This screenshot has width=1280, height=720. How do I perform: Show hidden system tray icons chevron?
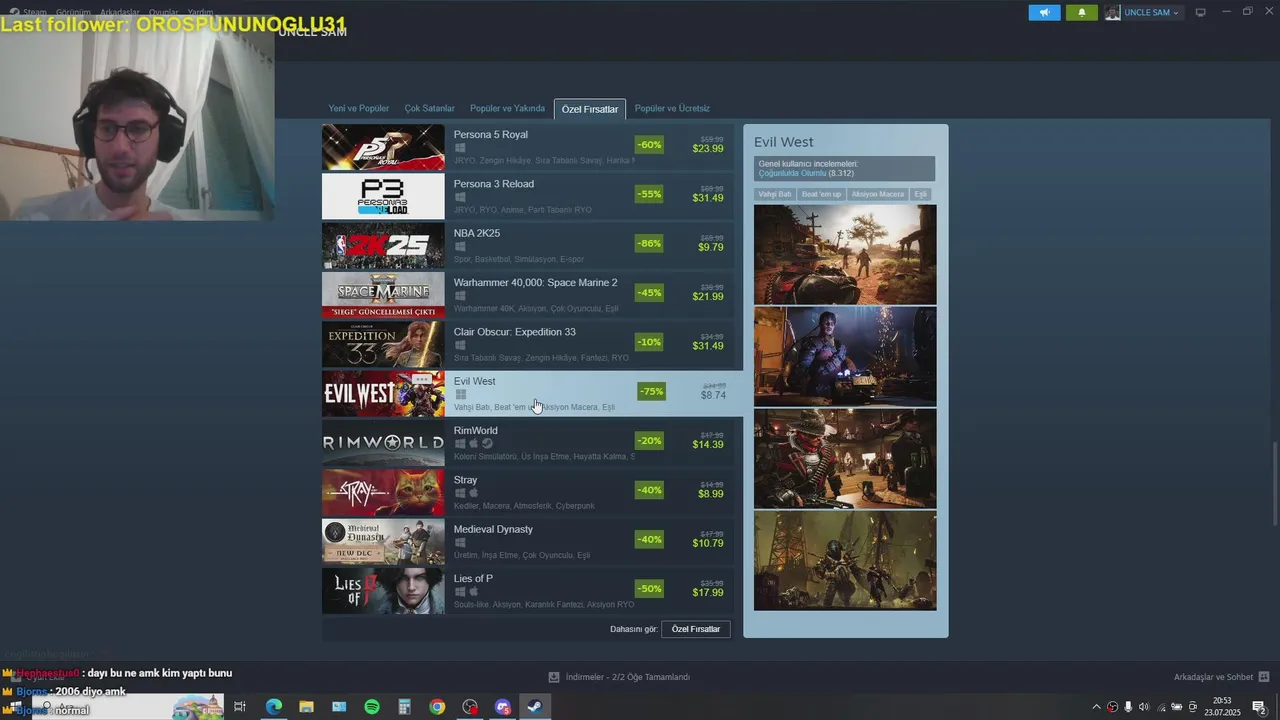coord(1097,707)
